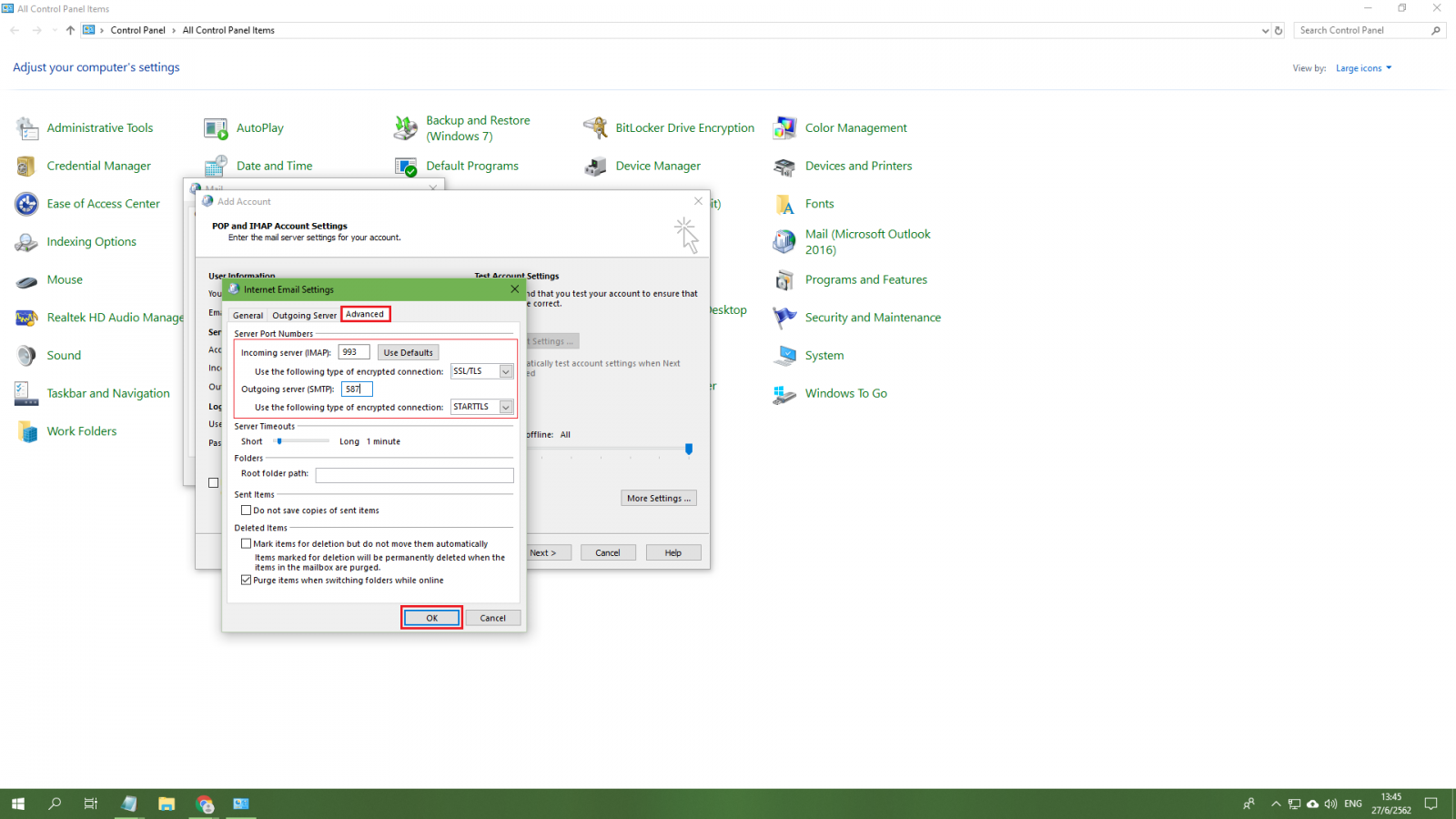
Task: Toggle Do not save copies of sent items
Action: 246,511
